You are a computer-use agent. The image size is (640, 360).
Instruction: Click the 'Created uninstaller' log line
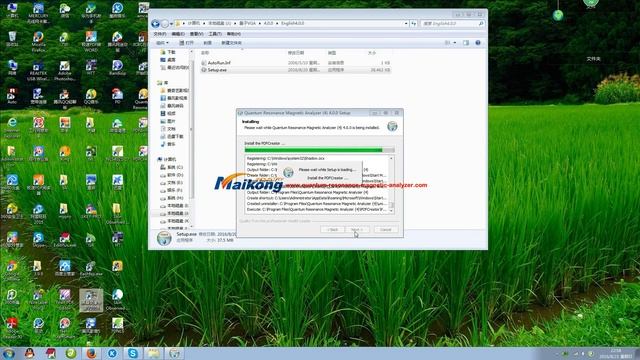point(316,203)
